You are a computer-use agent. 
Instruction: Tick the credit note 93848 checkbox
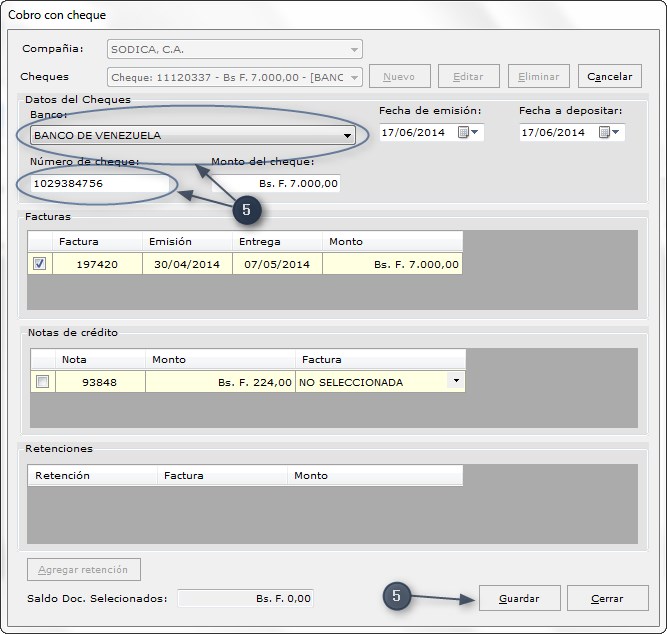click(43, 382)
